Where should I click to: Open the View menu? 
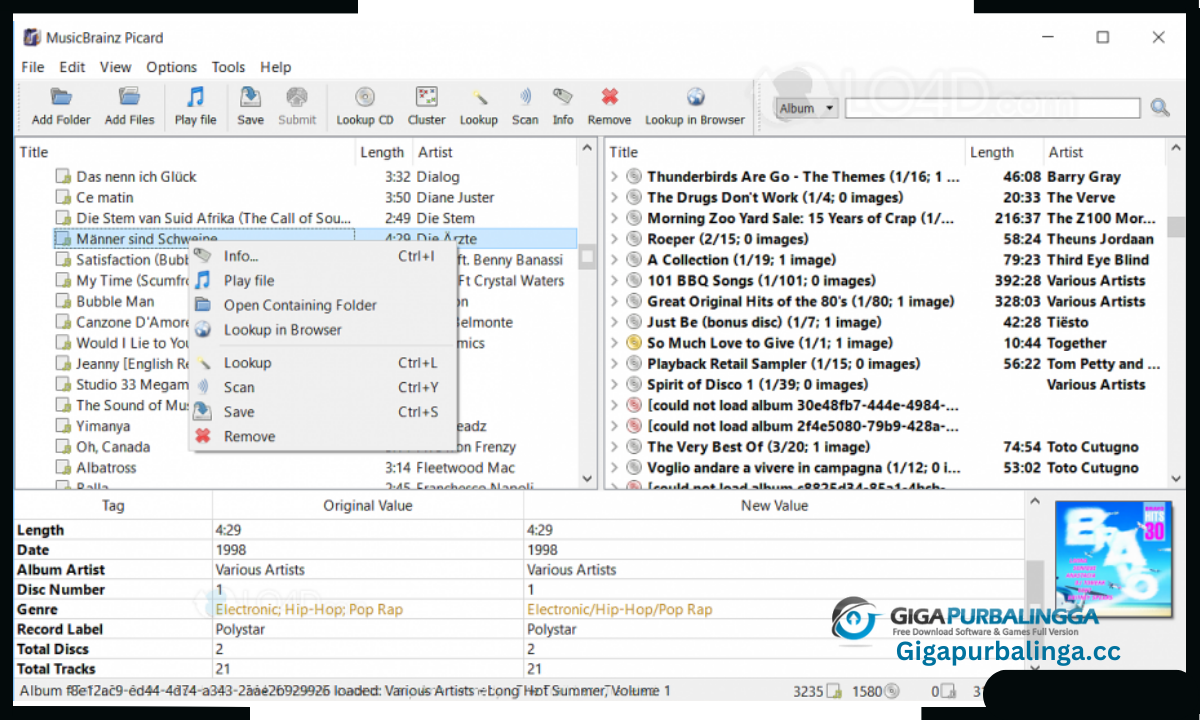point(116,67)
